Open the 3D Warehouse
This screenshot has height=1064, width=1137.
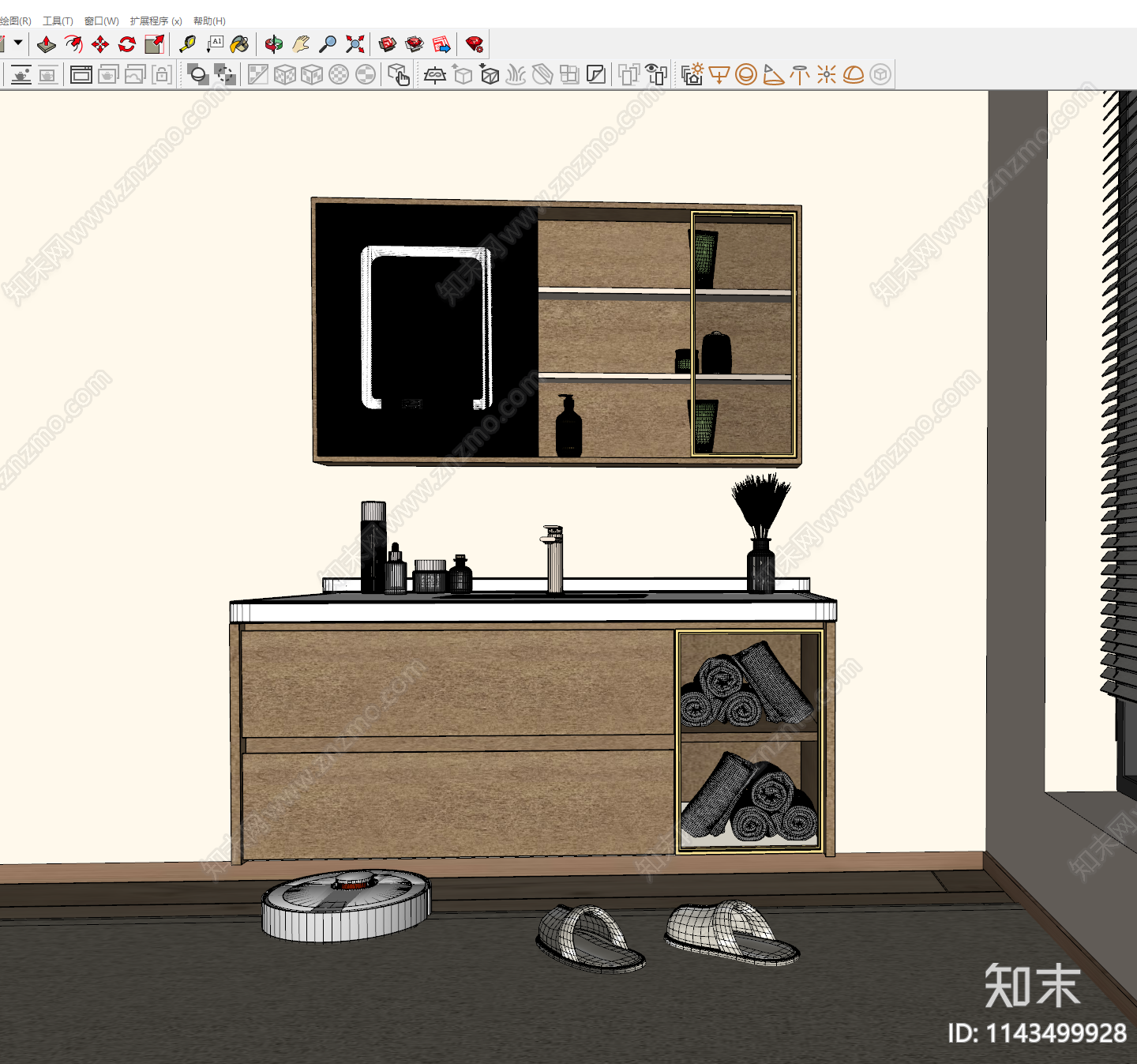tap(388, 44)
